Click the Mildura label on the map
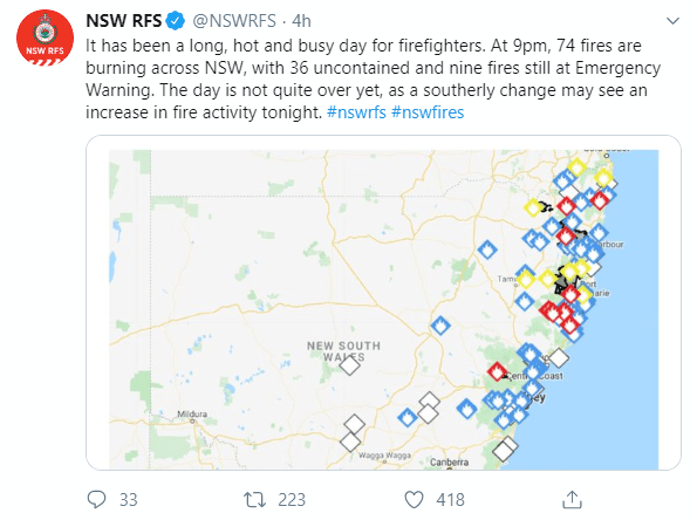697x520 pixels. pos(191,413)
